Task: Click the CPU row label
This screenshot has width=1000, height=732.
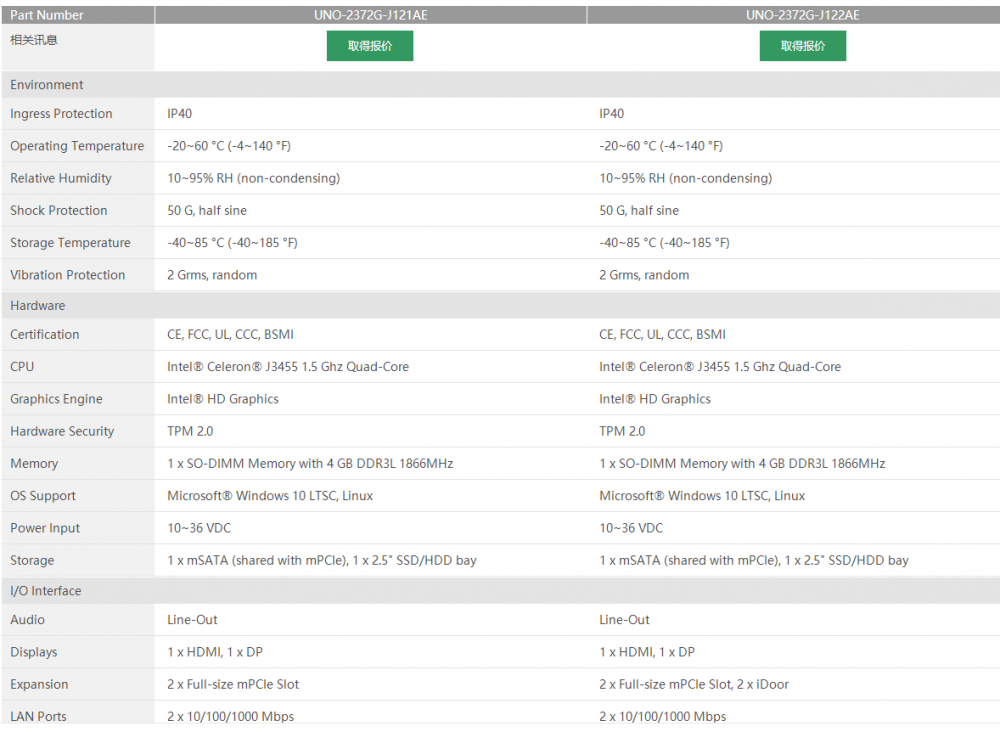Action: coord(22,367)
